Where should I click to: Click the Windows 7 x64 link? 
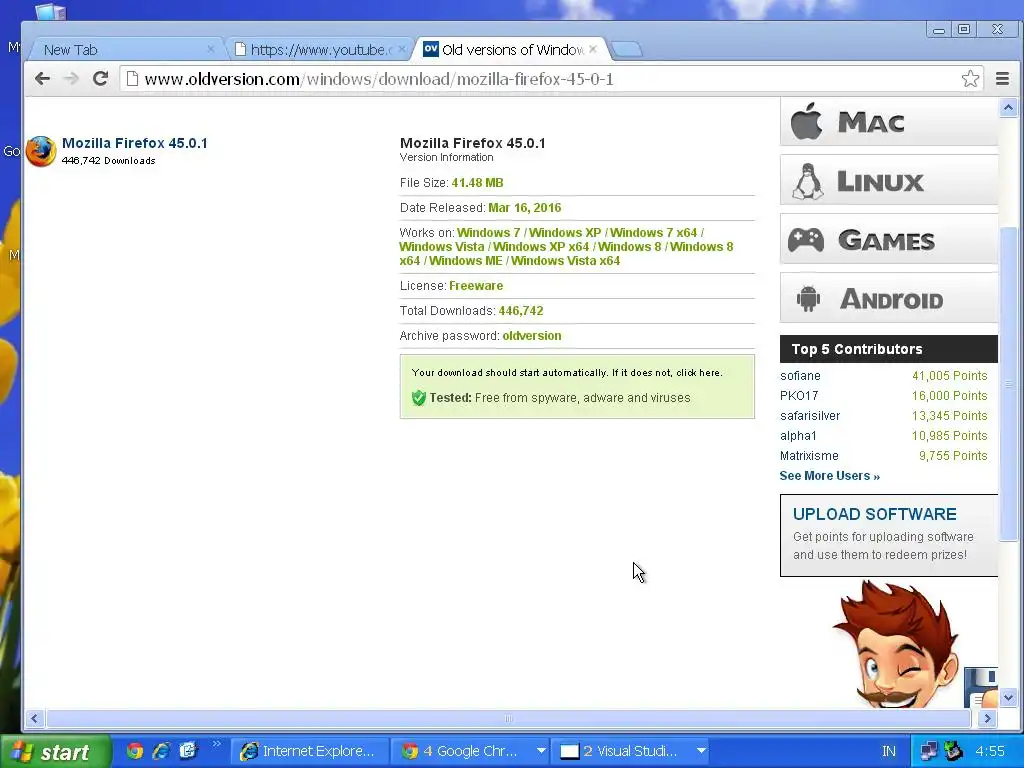(x=653, y=232)
